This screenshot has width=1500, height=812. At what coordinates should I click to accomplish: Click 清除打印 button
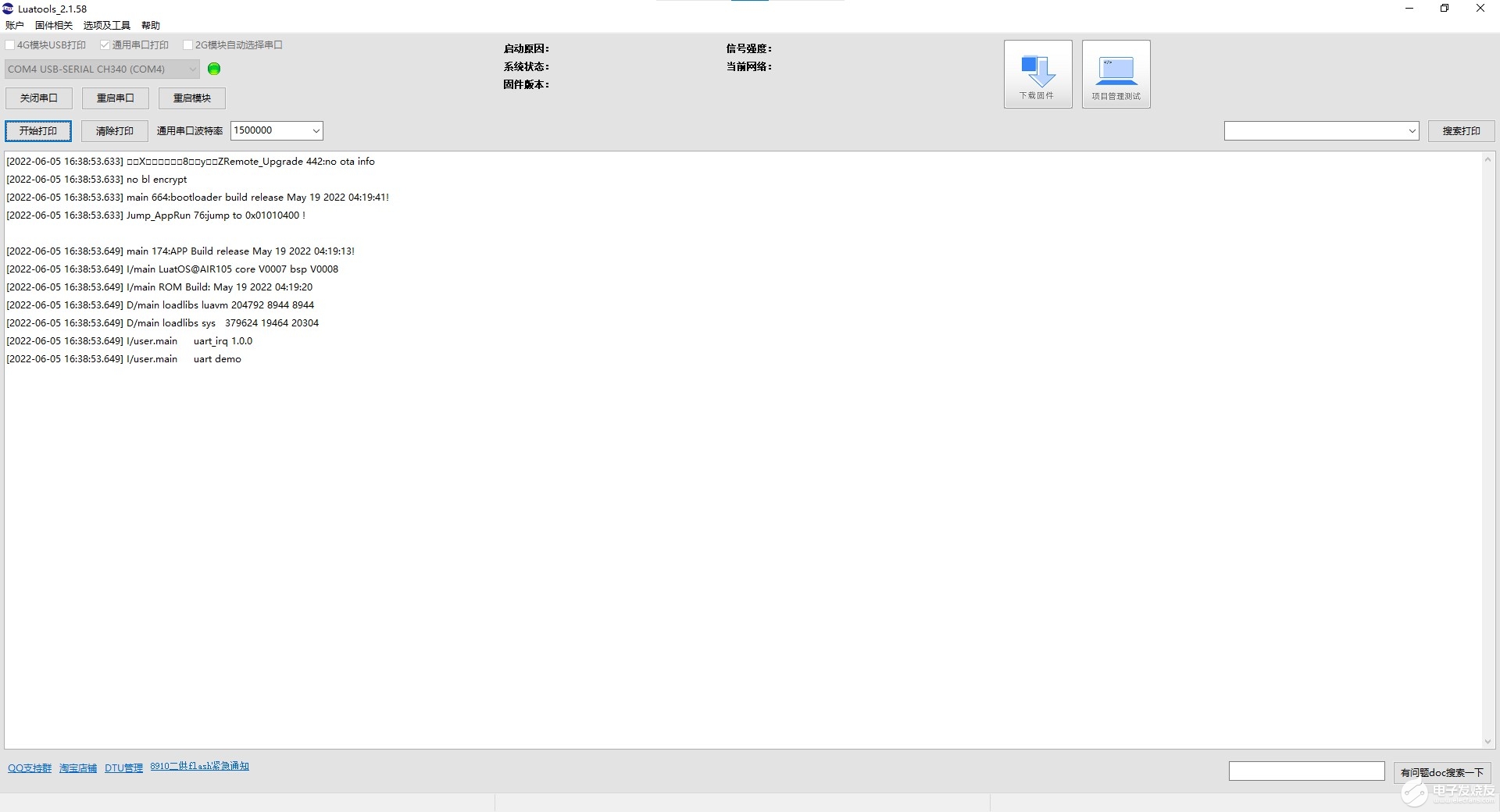[115, 131]
